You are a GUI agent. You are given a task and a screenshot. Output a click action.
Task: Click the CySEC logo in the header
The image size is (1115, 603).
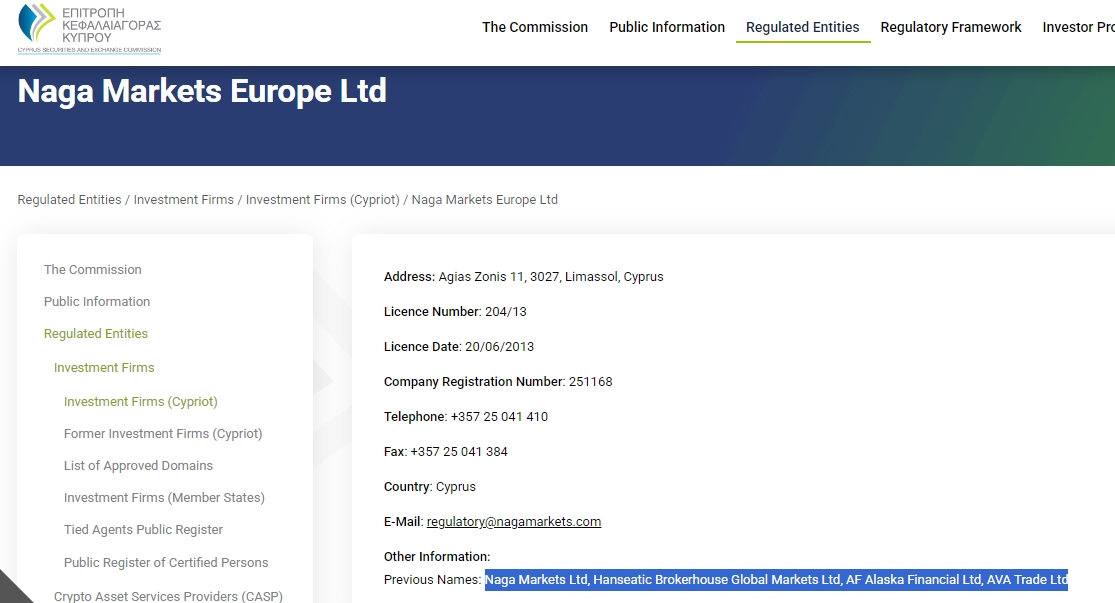click(90, 28)
